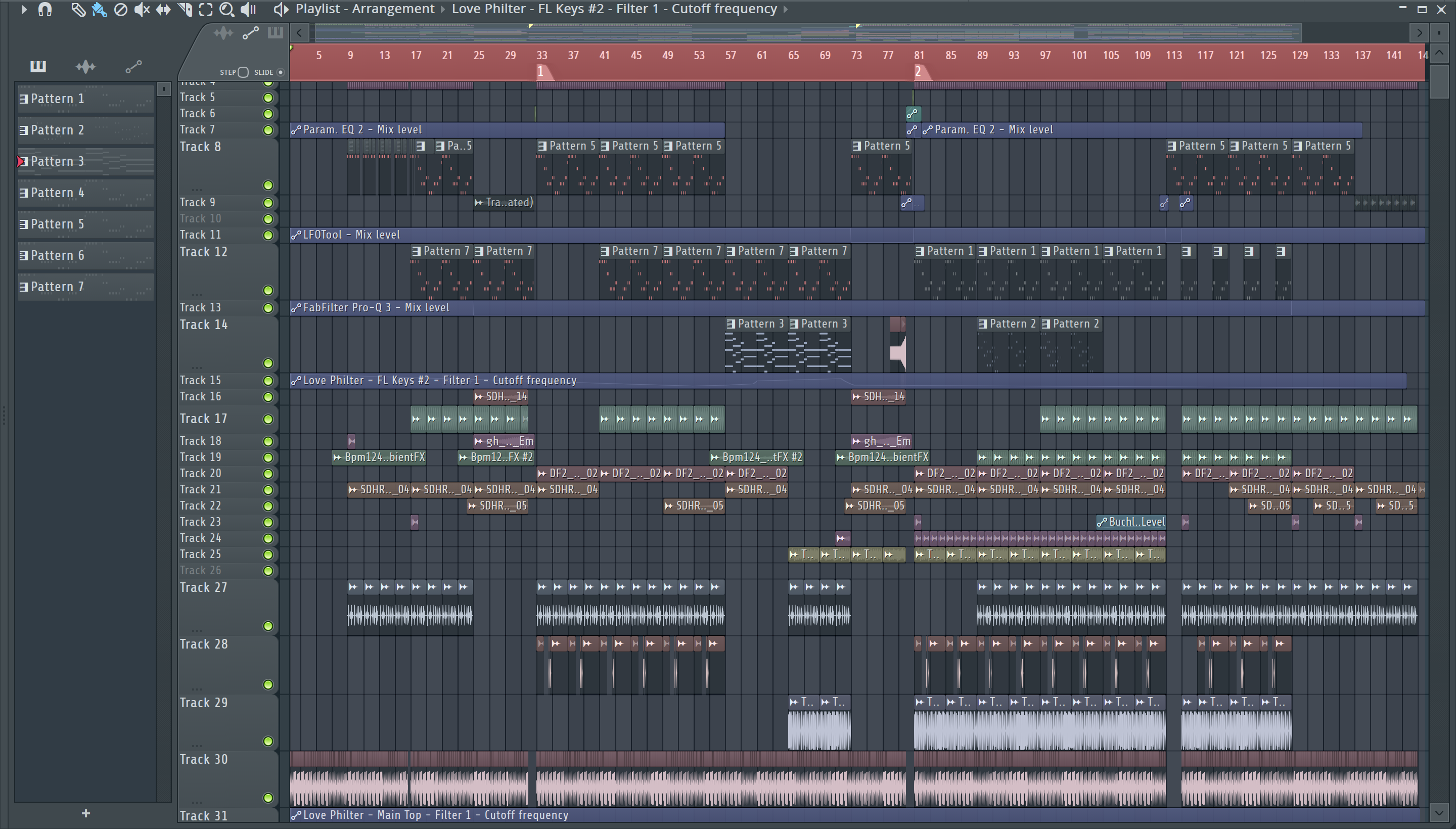Open the Playlist - Arrangement breadcrumb menu
The image size is (1456, 829).
365,9
